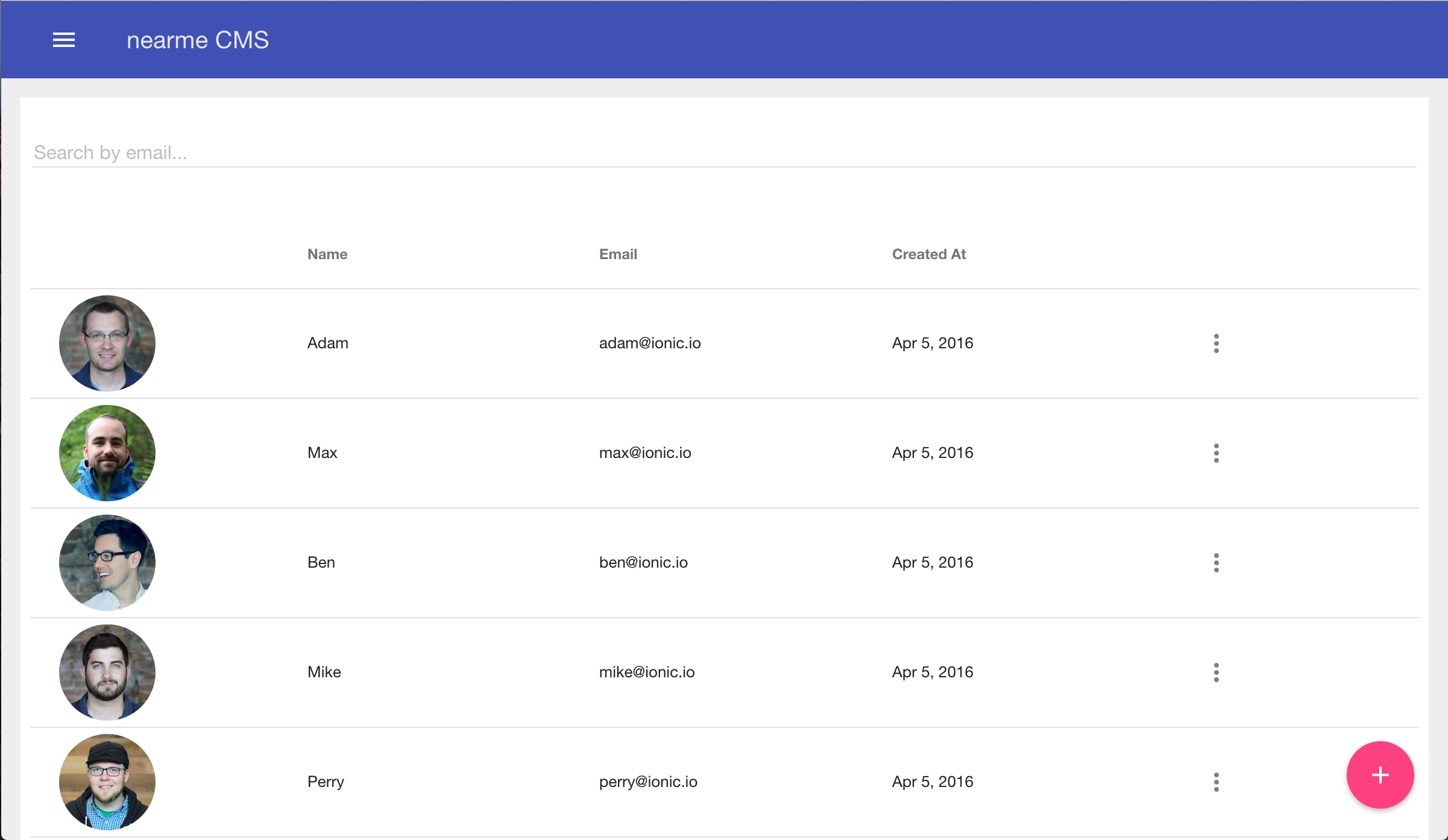Click Adam's profile picture
The image size is (1448, 840).
[107, 343]
